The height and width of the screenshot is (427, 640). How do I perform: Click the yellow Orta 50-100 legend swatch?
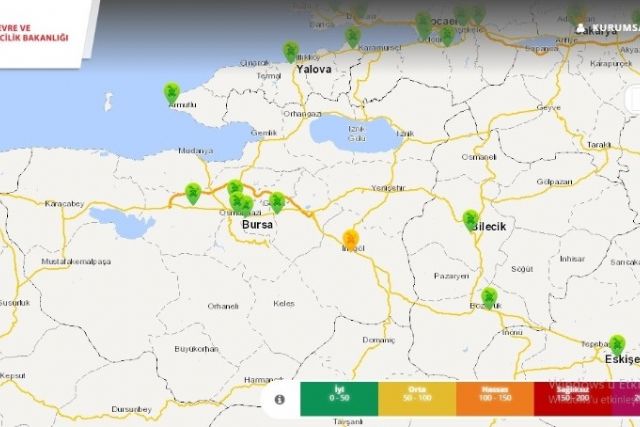417,399
